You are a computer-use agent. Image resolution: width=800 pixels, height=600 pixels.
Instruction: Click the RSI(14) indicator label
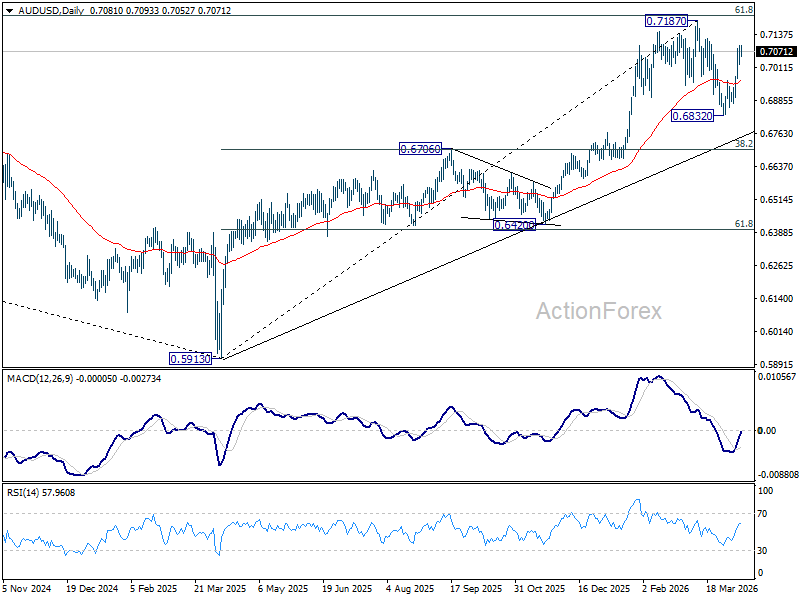[22, 493]
